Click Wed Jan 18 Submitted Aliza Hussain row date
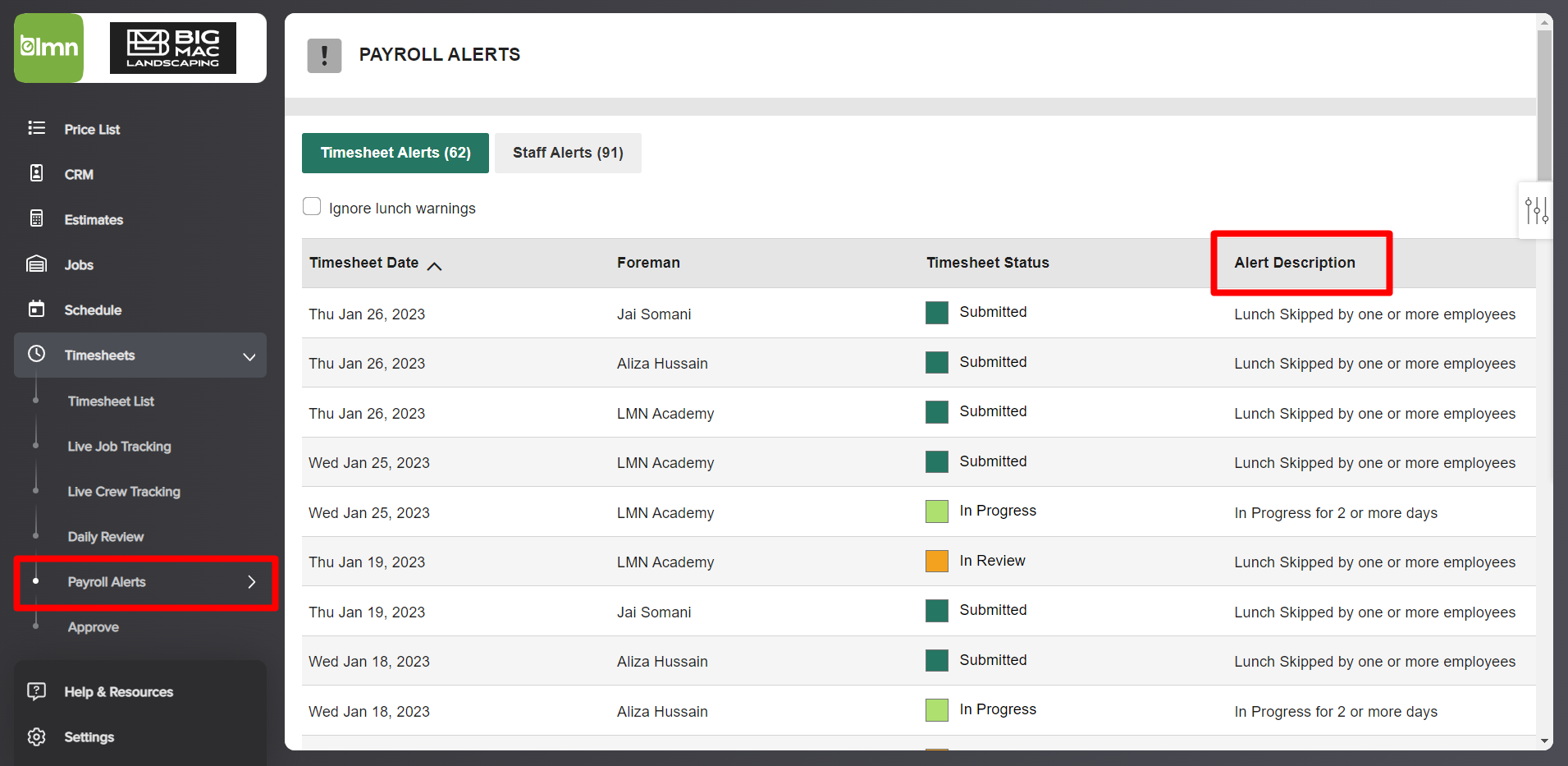Image resolution: width=1568 pixels, height=766 pixels. (x=369, y=662)
